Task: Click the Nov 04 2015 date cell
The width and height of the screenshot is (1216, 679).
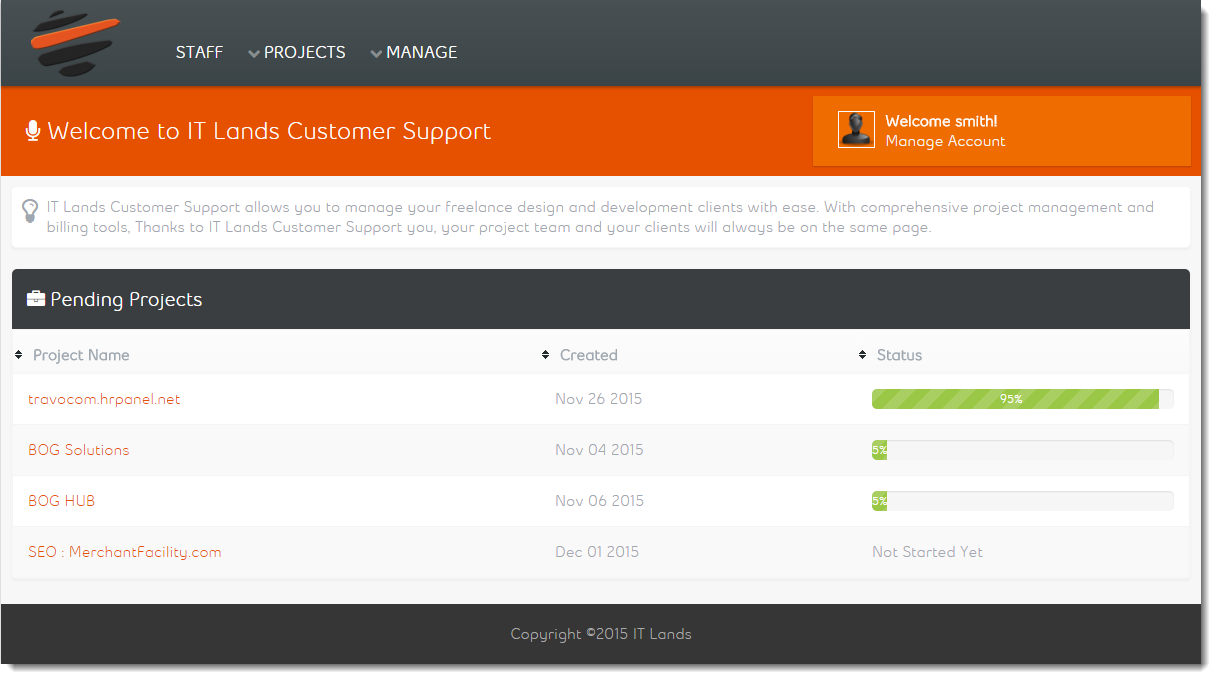Action: coord(599,450)
